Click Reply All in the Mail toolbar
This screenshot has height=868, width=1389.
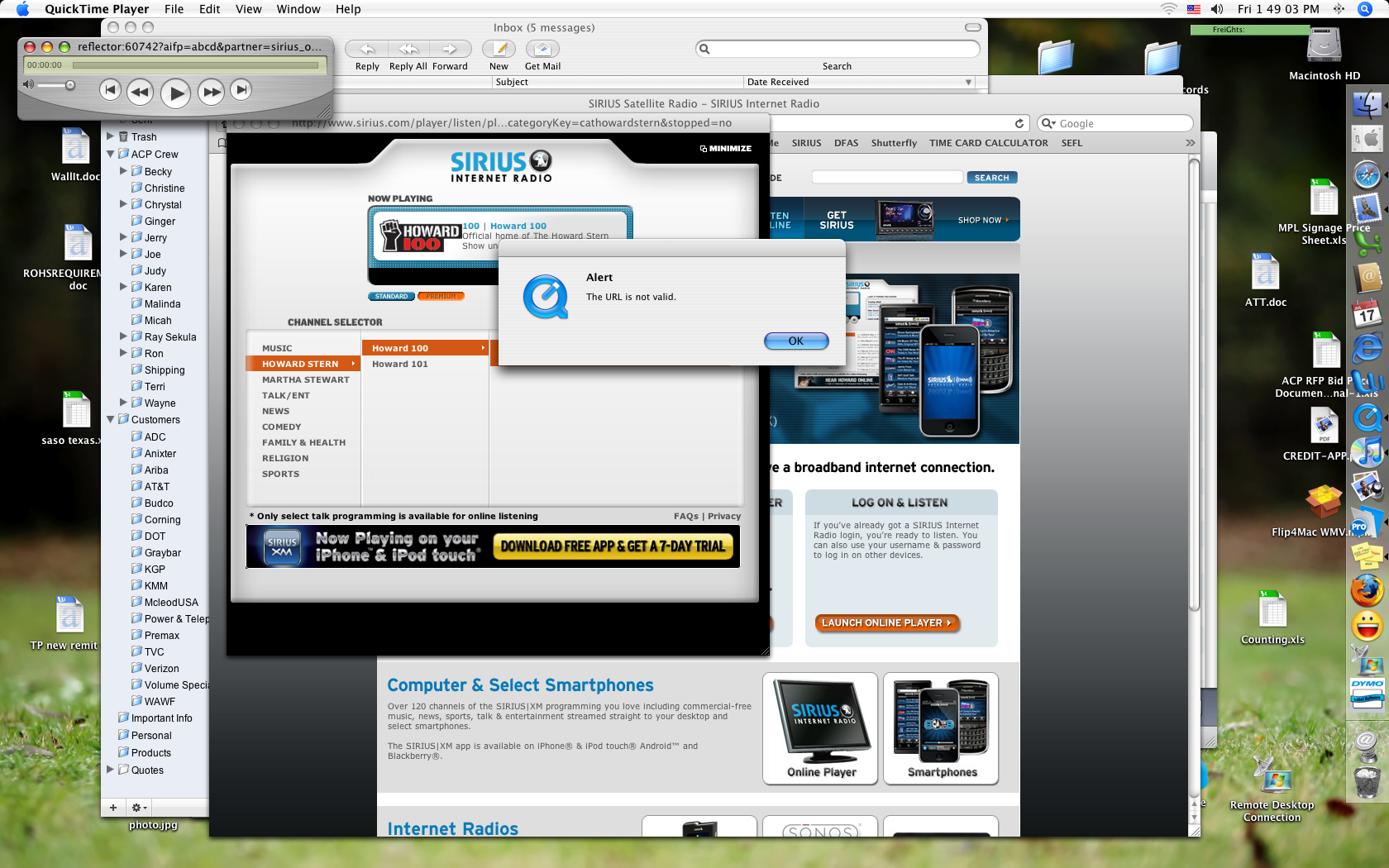coord(408,50)
